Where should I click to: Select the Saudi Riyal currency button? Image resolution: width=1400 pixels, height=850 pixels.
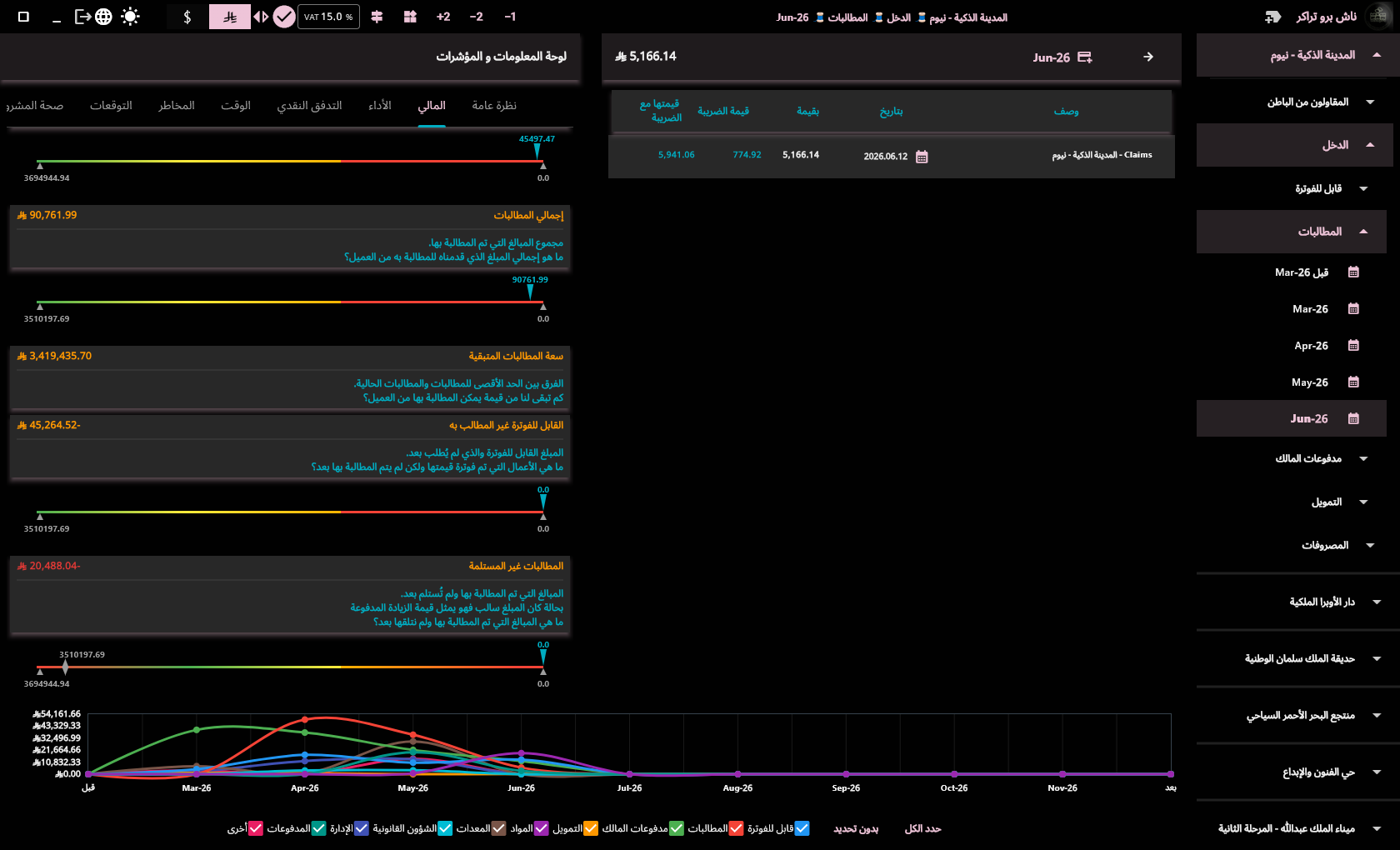click(230, 17)
